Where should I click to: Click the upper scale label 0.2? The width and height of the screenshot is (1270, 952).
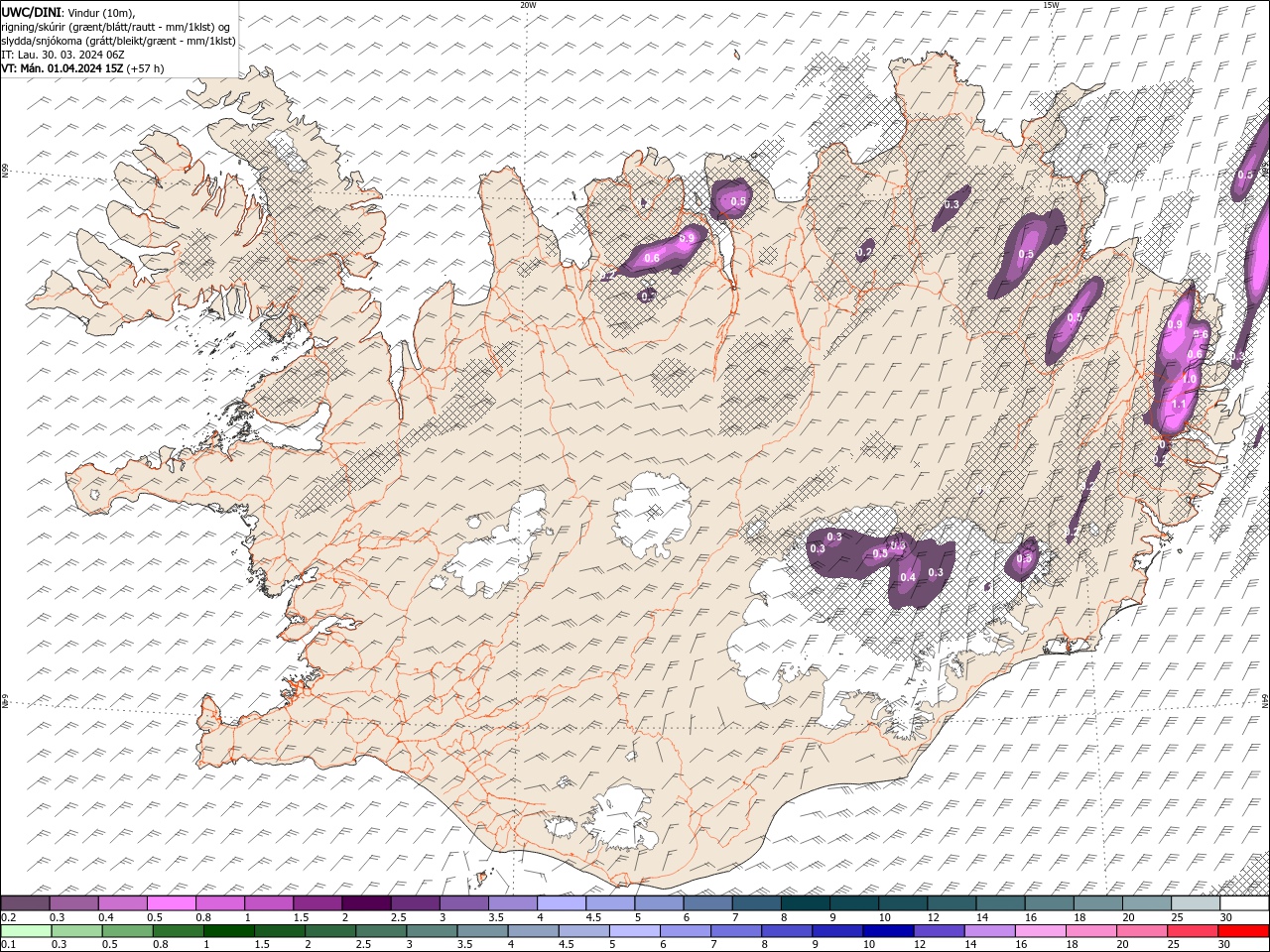click(8, 917)
